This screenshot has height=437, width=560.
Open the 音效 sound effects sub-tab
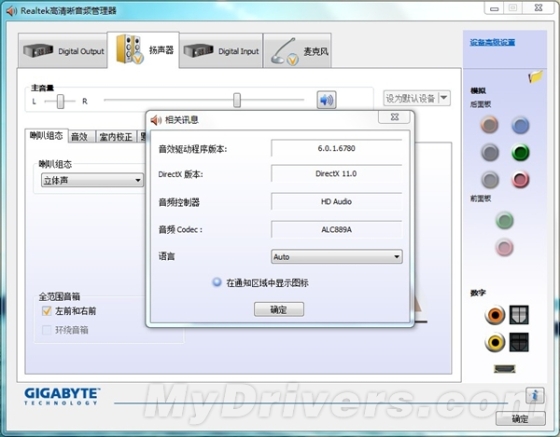click(82, 136)
